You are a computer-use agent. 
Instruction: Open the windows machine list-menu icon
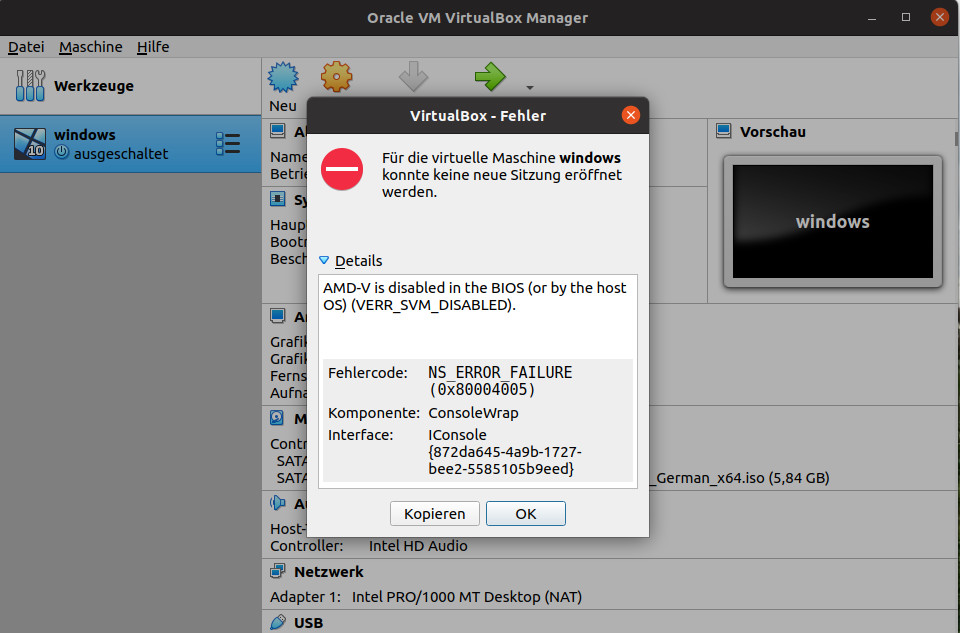pyautogui.click(x=228, y=144)
